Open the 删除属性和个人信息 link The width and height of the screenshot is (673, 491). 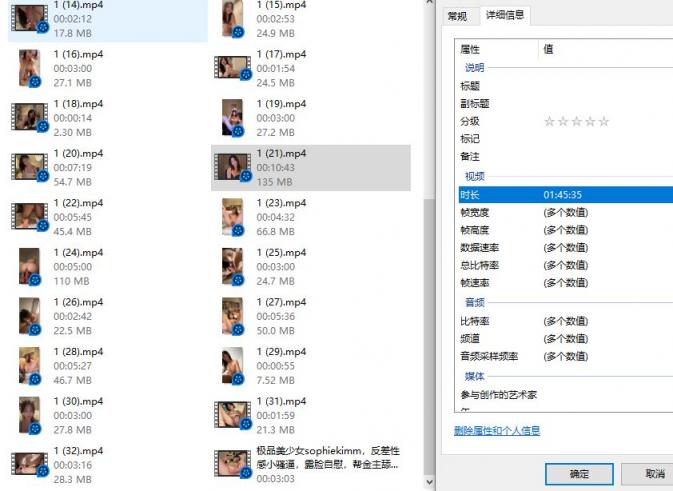coord(497,431)
